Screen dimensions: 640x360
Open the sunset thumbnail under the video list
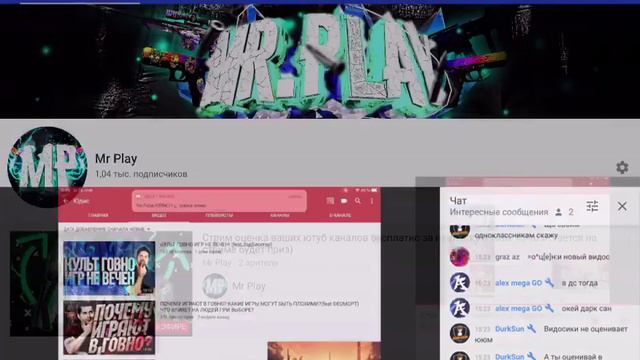pos(324,351)
